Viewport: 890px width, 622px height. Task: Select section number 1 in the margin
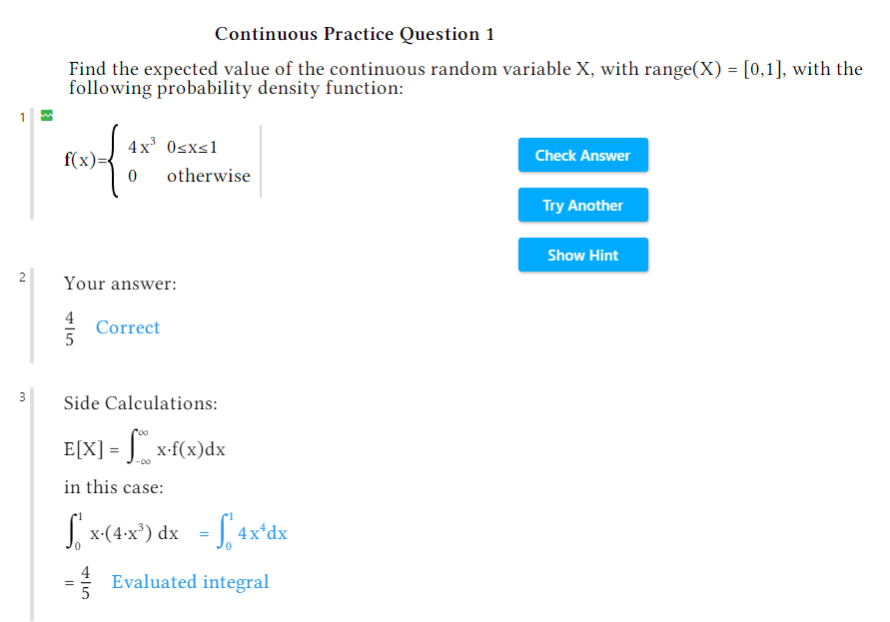(x=21, y=117)
